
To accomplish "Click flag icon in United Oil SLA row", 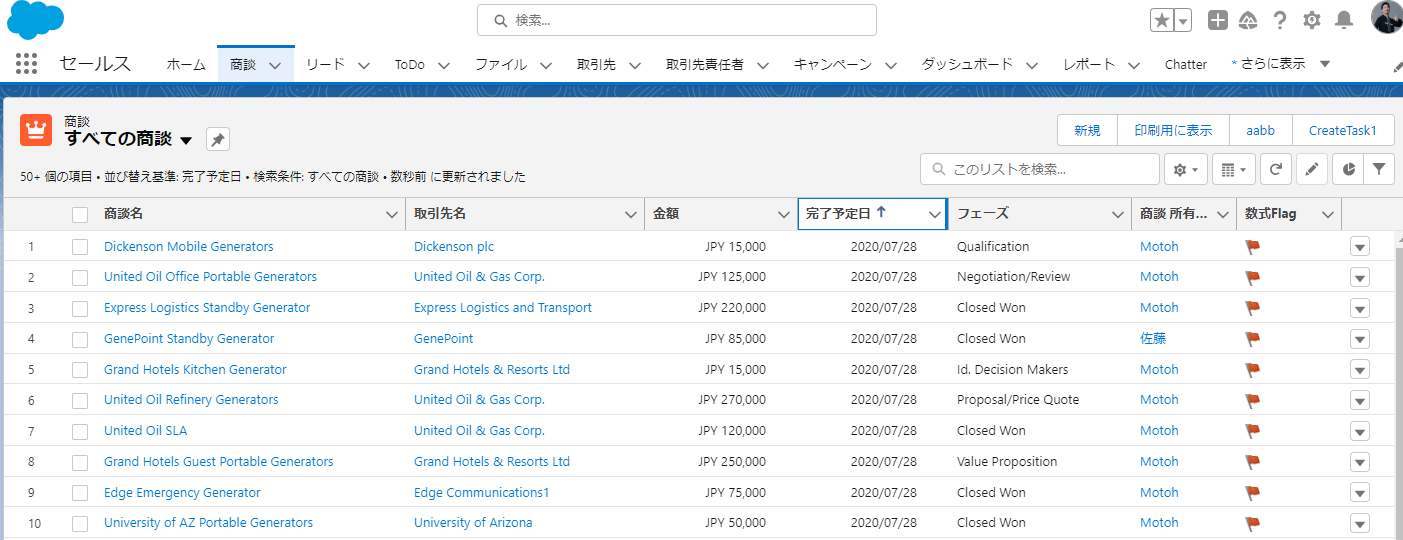I will point(1252,431).
